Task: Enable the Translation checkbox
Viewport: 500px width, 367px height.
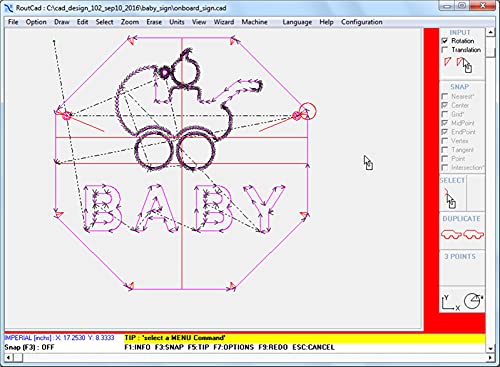Action: [445, 50]
